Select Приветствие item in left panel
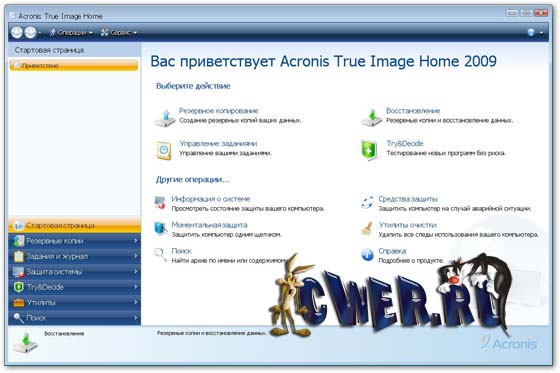560x373 pixels. (x=74, y=66)
